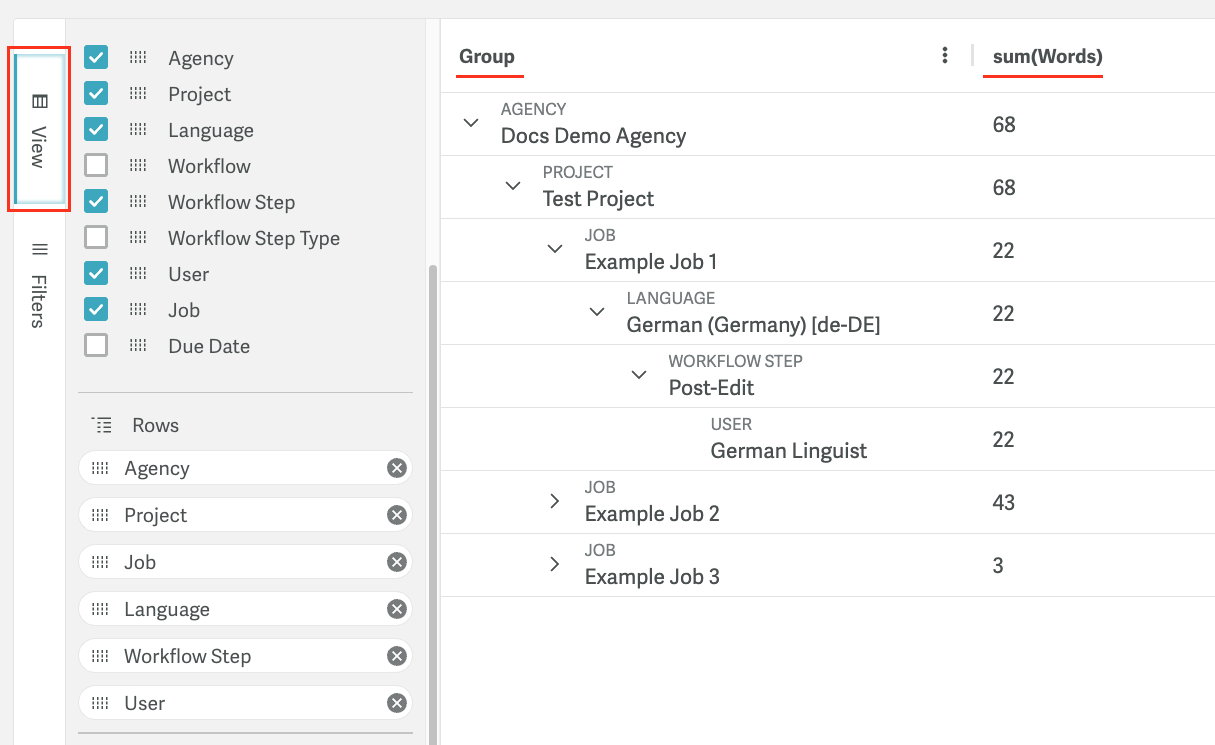
Task: Remove Agency from Rows
Action: point(397,468)
